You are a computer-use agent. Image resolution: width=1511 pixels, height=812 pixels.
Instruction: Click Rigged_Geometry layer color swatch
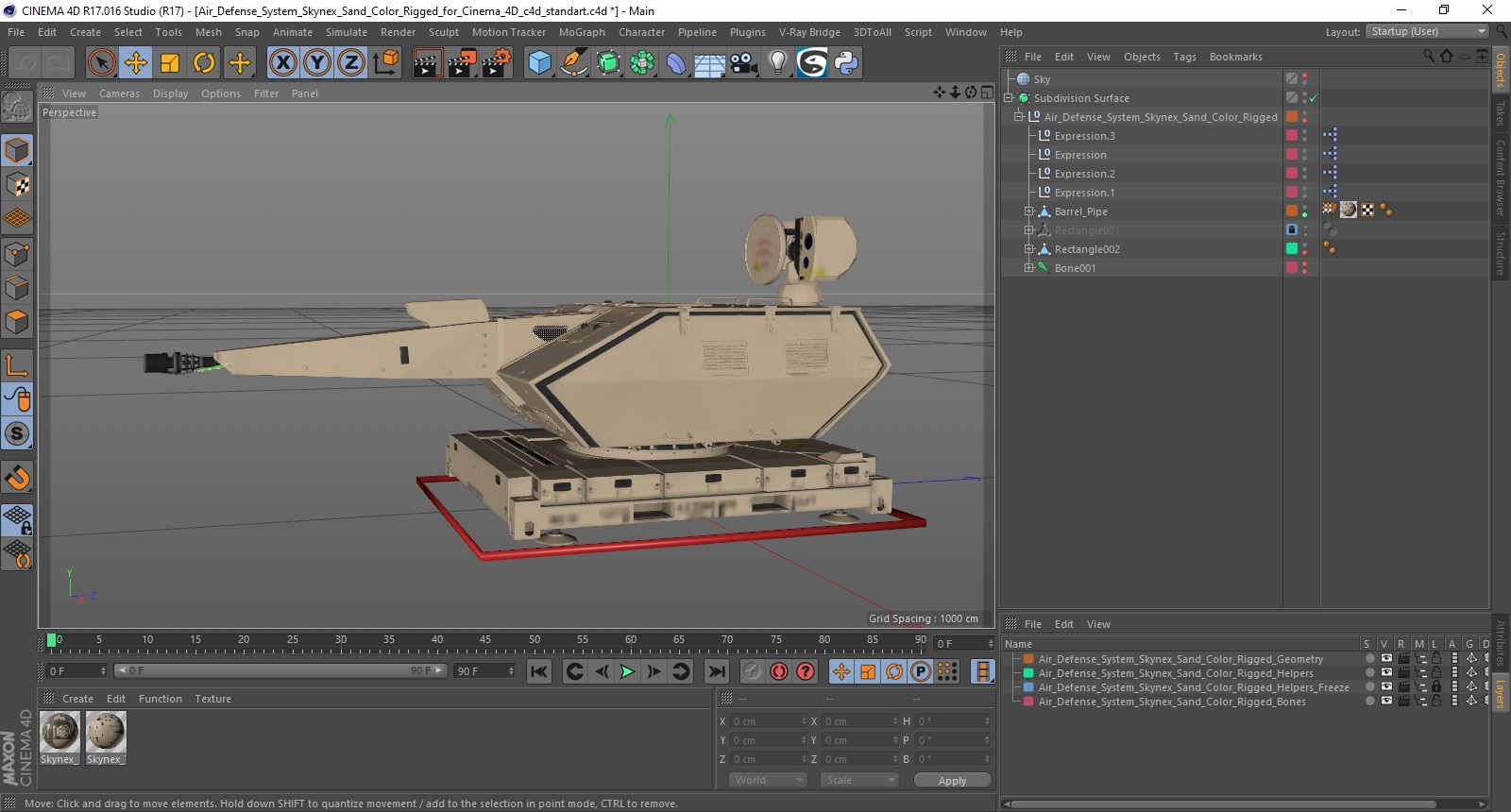(x=1028, y=659)
